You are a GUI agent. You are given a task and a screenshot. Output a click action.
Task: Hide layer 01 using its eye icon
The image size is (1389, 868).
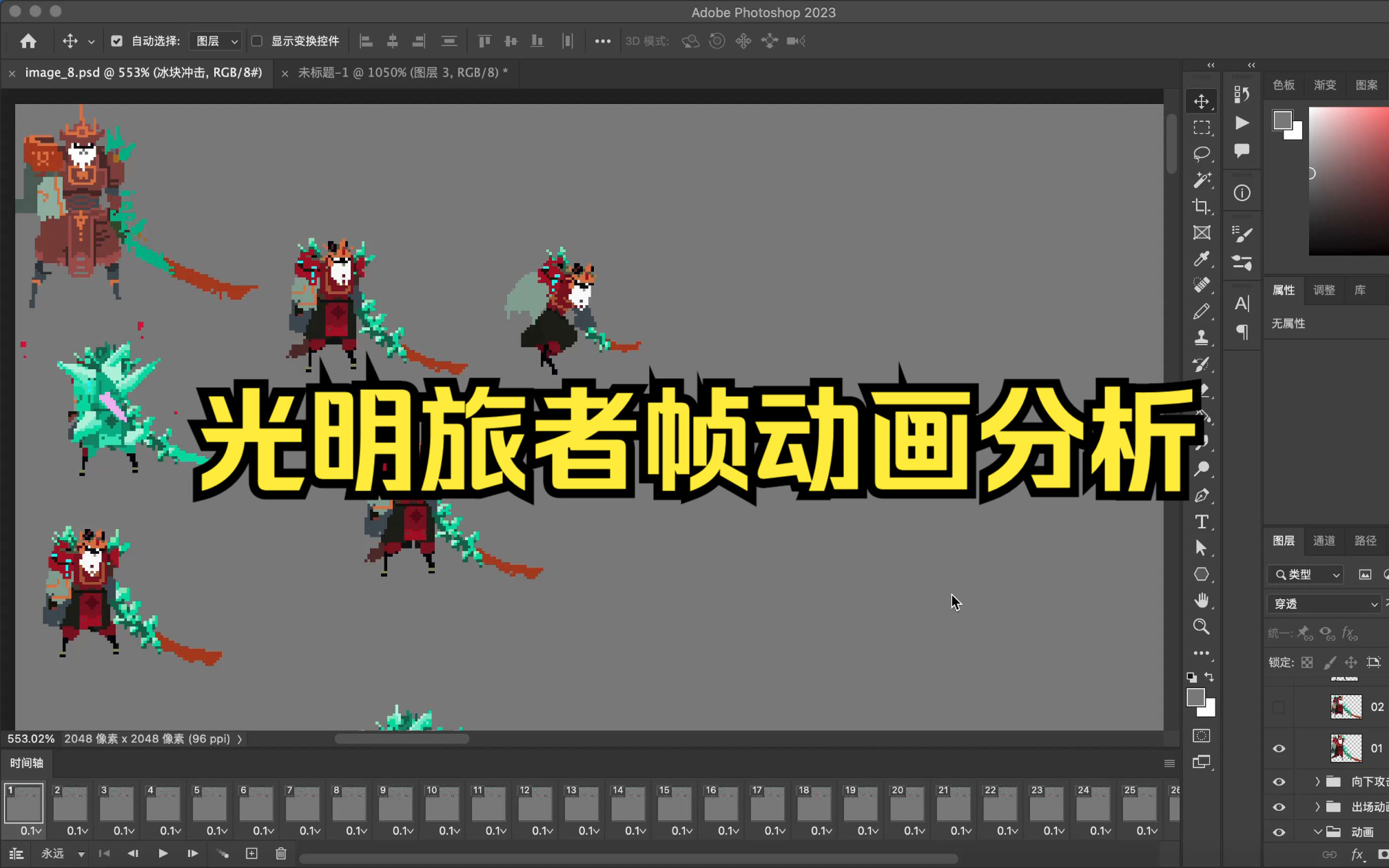point(1279,749)
